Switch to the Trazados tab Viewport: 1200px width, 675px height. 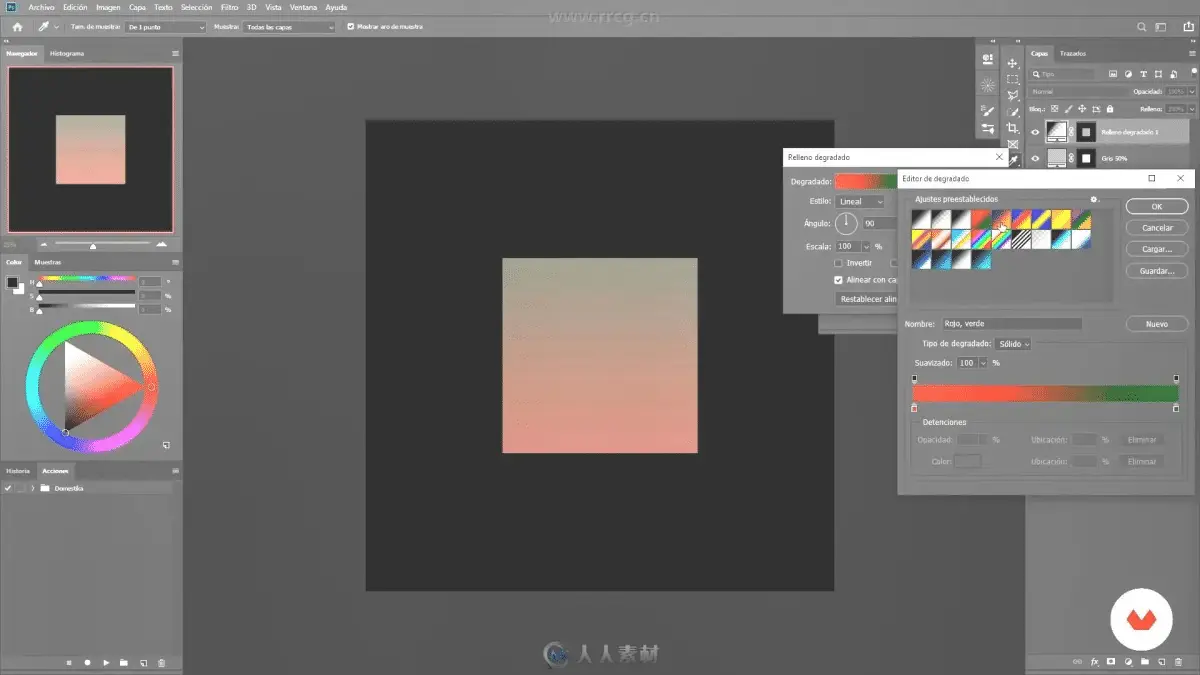(x=1073, y=53)
